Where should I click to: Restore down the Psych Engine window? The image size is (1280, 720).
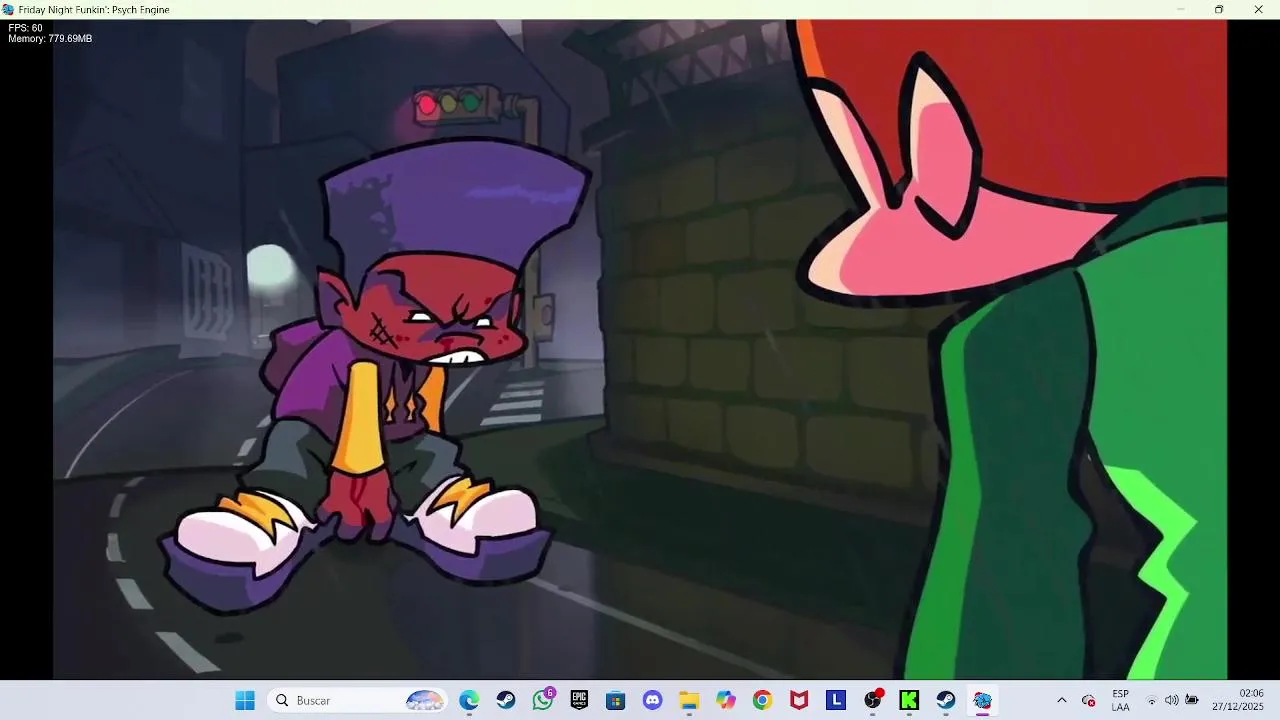point(1219,9)
